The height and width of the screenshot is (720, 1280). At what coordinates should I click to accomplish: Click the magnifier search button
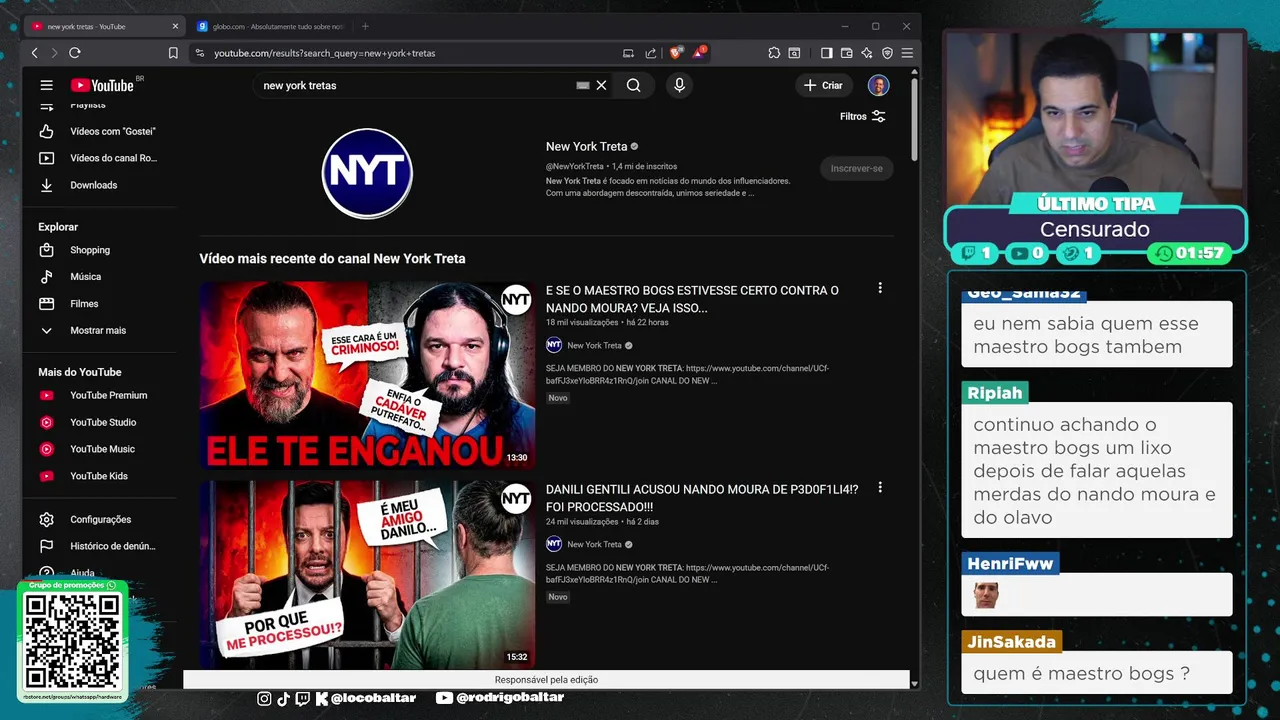click(x=634, y=85)
